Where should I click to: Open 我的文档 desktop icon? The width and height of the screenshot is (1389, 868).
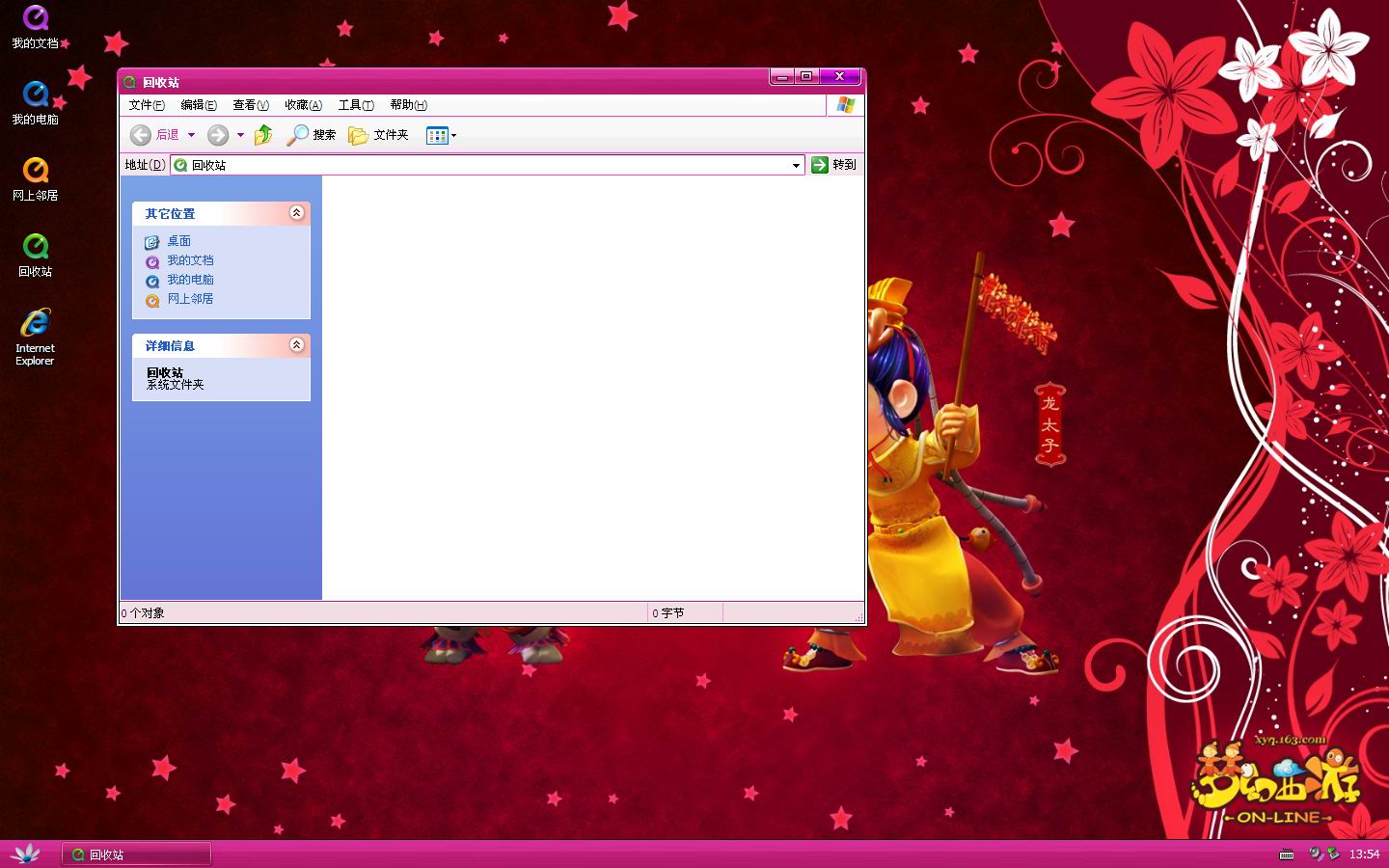[x=36, y=27]
